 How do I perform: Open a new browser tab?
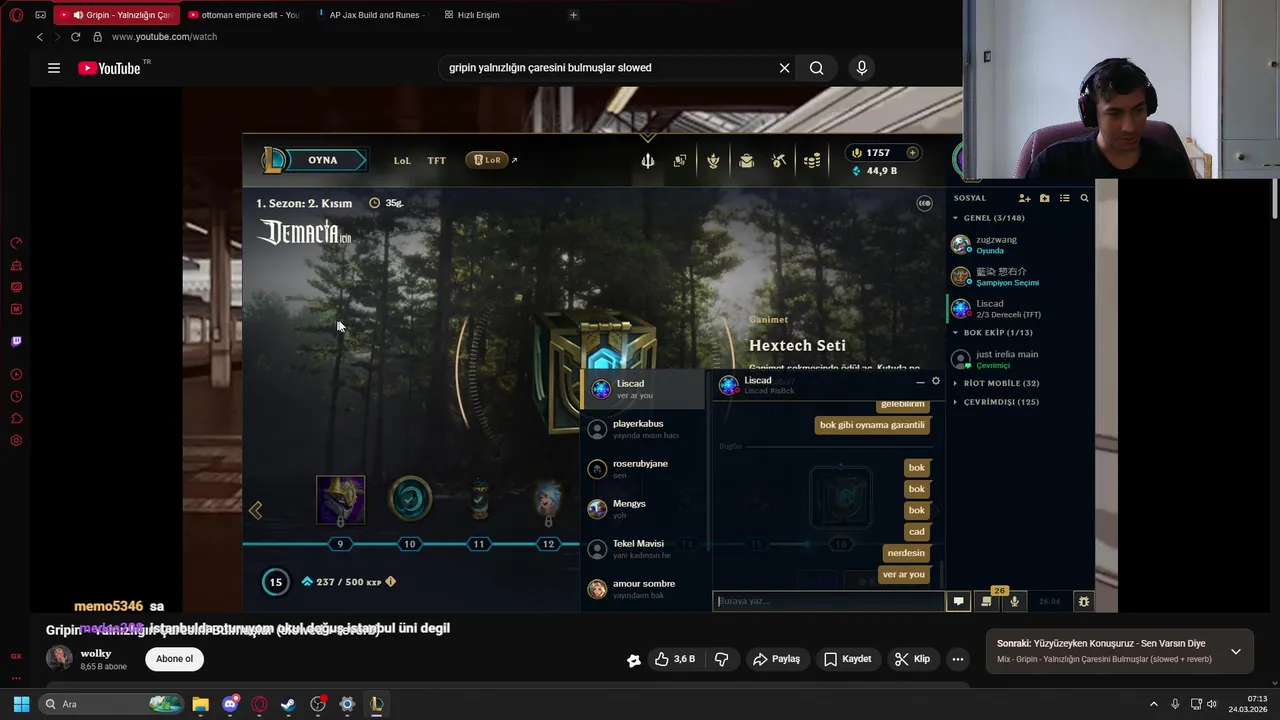[x=573, y=15]
